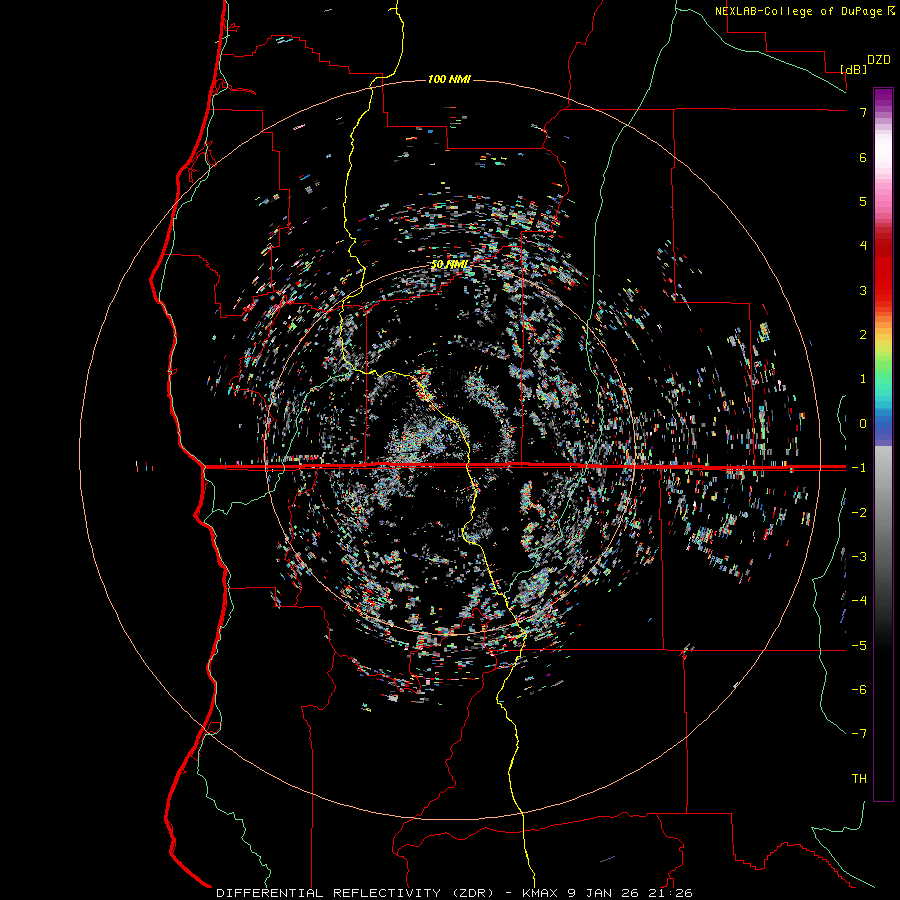Click the -4 dB scale value
Screen dimensions: 900x900
[x=859, y=601]
